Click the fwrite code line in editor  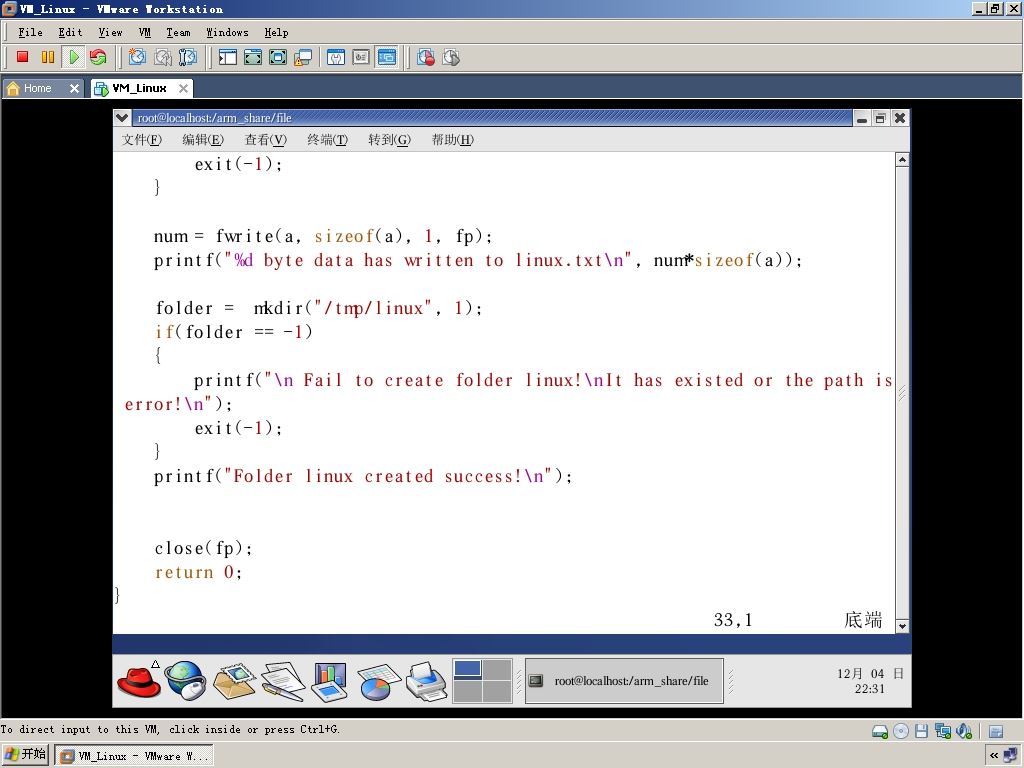(x=323, y=236)
